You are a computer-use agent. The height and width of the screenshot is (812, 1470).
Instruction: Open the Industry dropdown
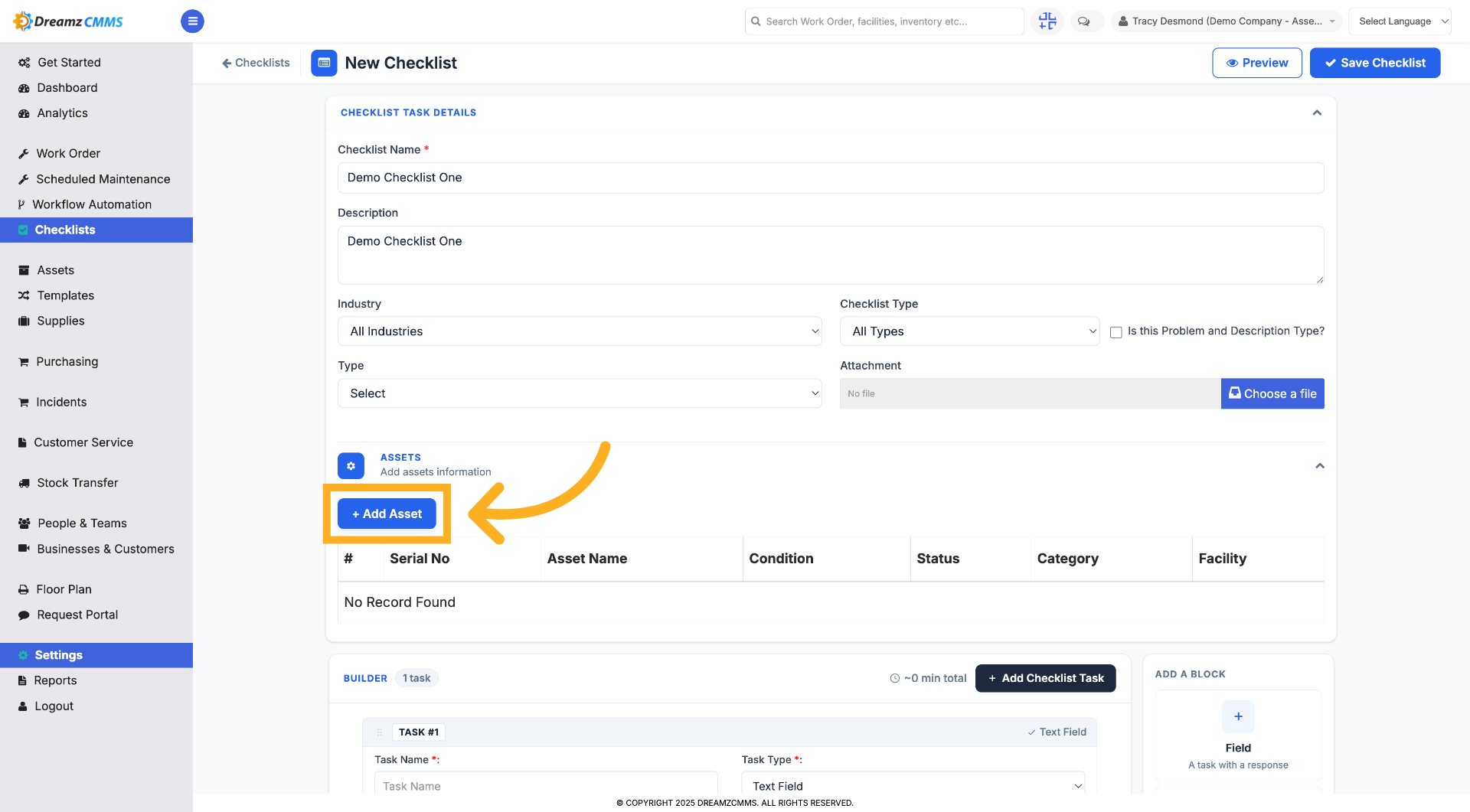580,331
